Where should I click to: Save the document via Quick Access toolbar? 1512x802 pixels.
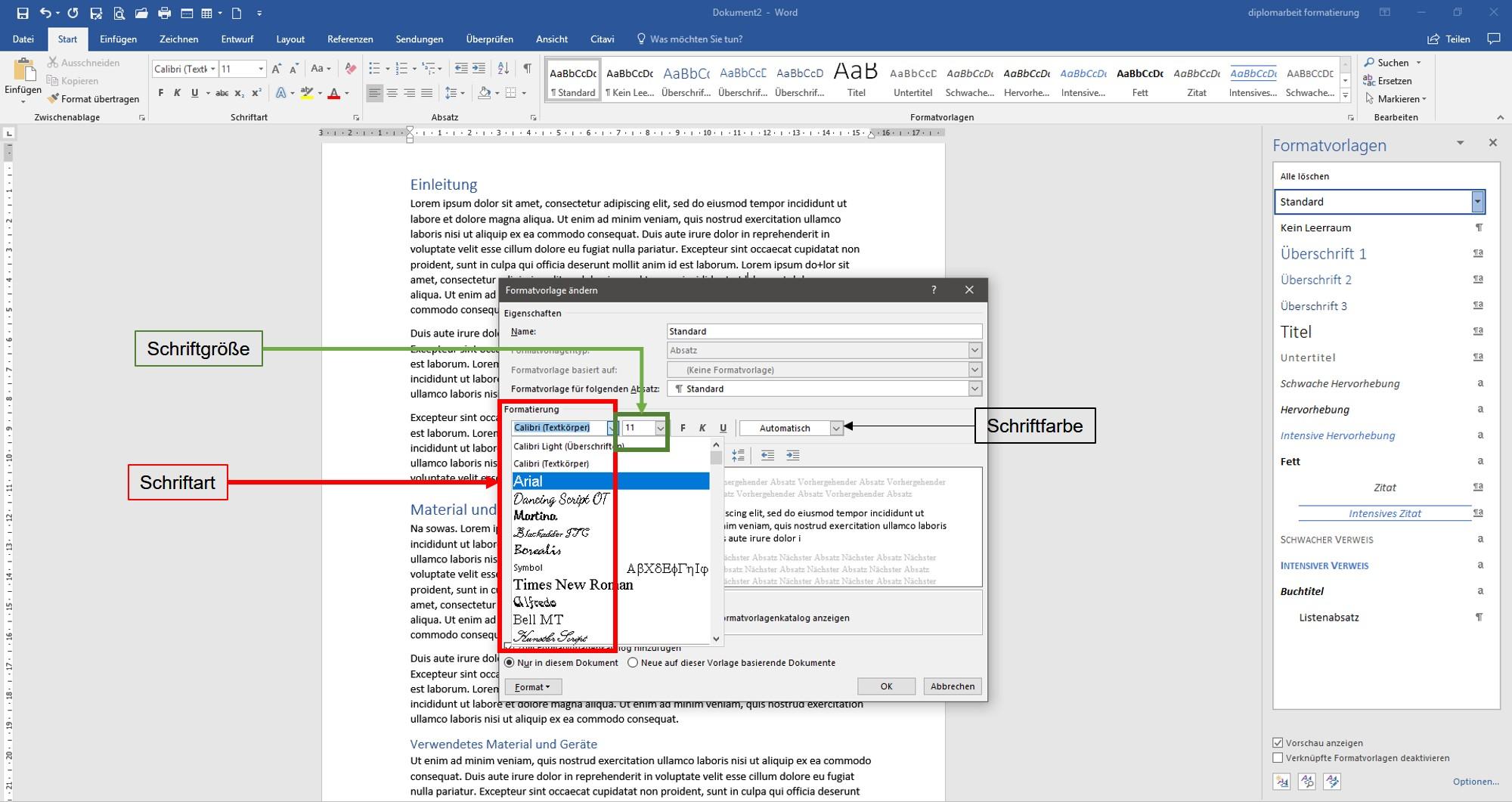pos(22,12)
